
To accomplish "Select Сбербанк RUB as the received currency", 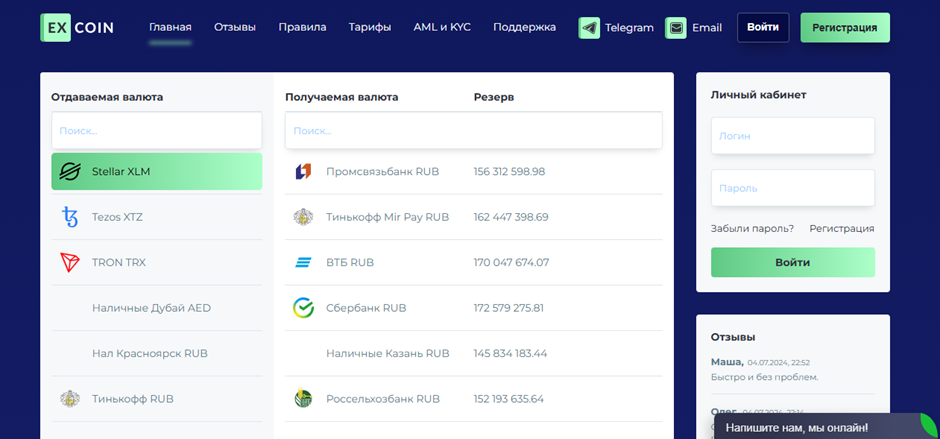I will 474,308.
